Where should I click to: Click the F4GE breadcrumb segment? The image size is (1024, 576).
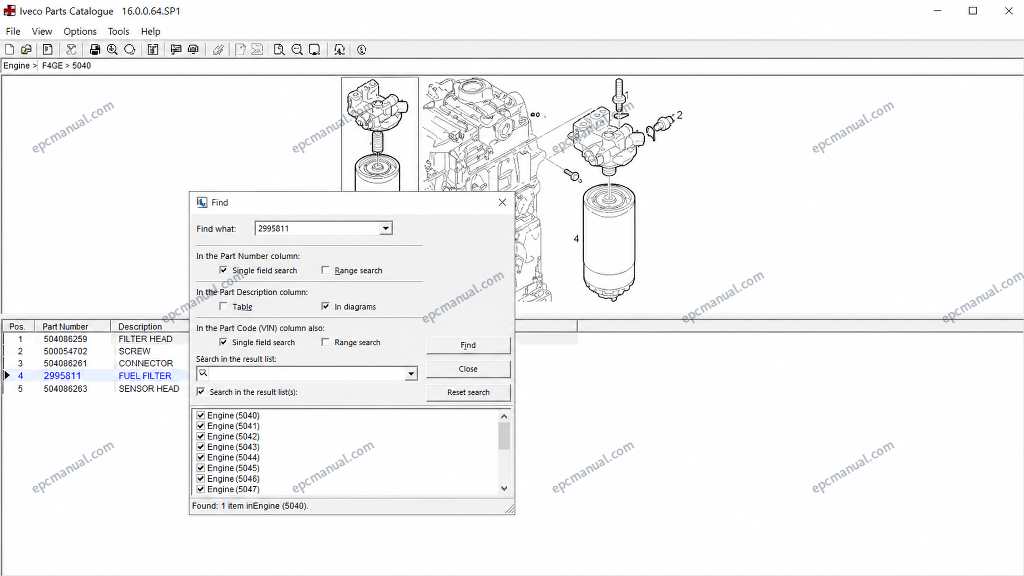tap(52, 65)
